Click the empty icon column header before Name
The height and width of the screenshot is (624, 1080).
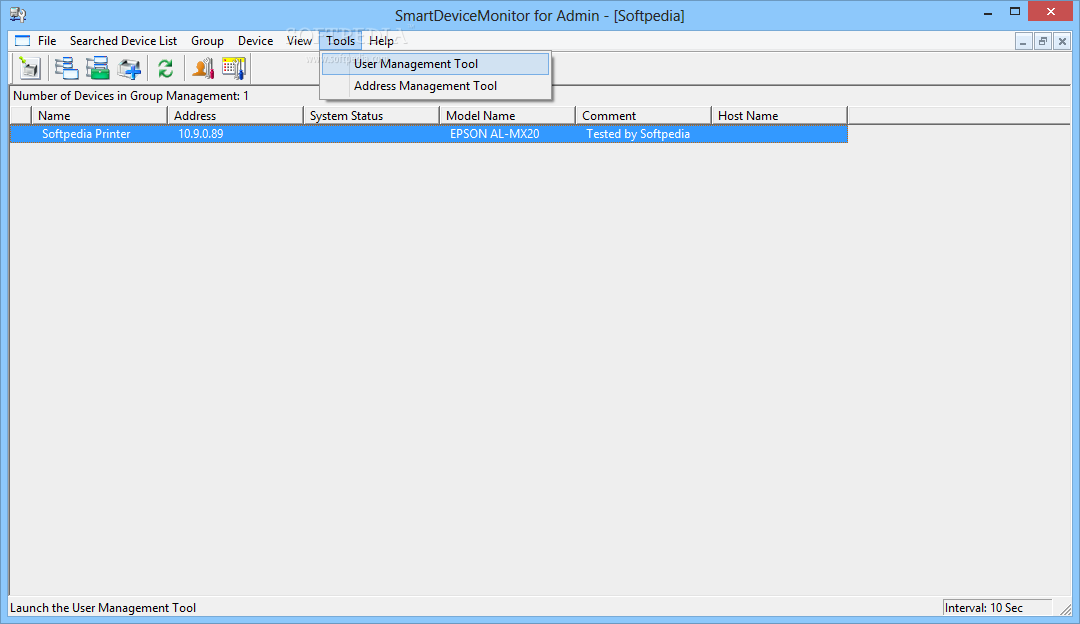tap(21, 116)
